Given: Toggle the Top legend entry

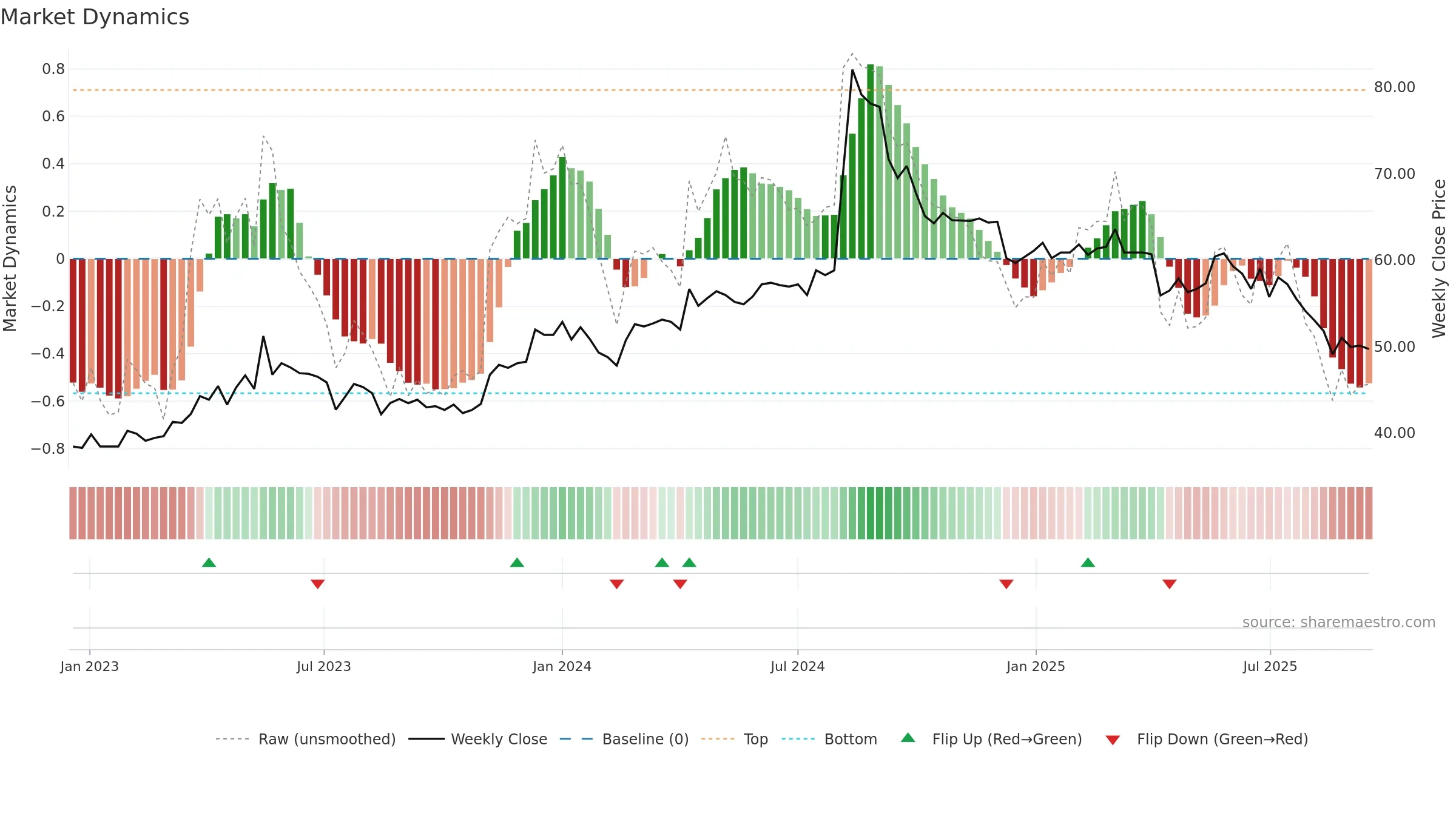Looking at the screenshot, I should point(734,739).
